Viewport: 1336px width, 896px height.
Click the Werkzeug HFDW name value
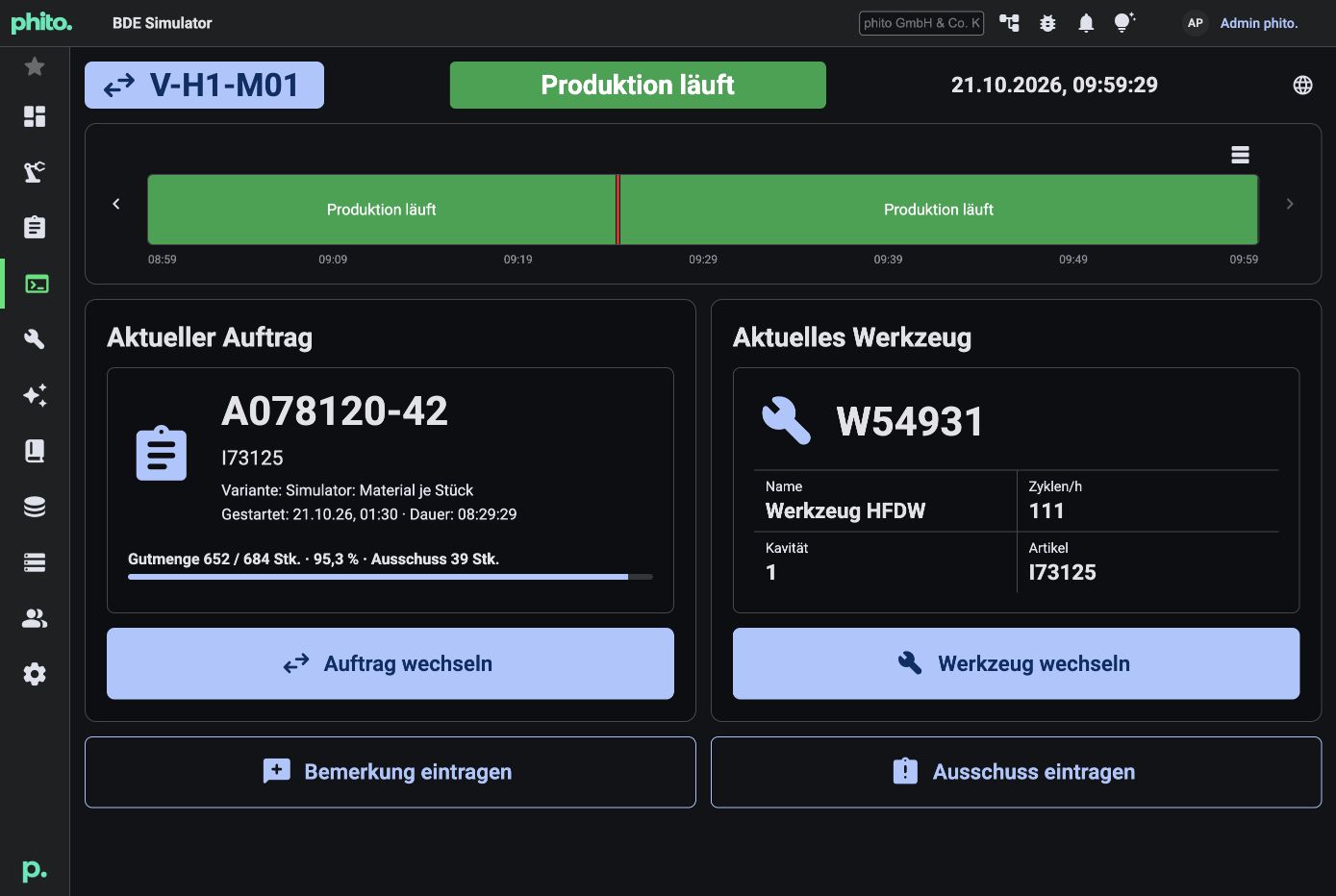[x=845, y=510]
